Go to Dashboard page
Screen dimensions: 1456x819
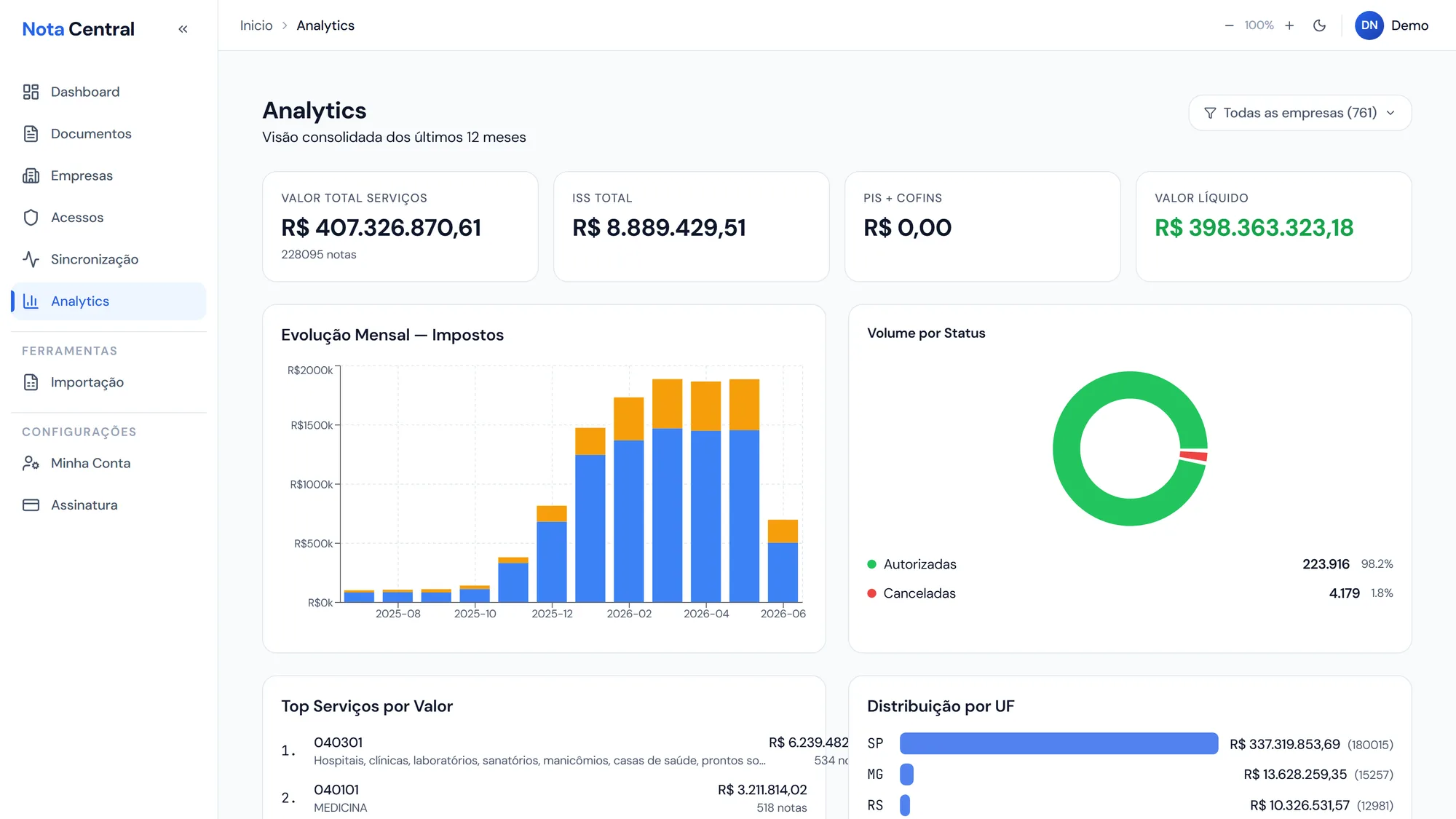coord(108,92)
